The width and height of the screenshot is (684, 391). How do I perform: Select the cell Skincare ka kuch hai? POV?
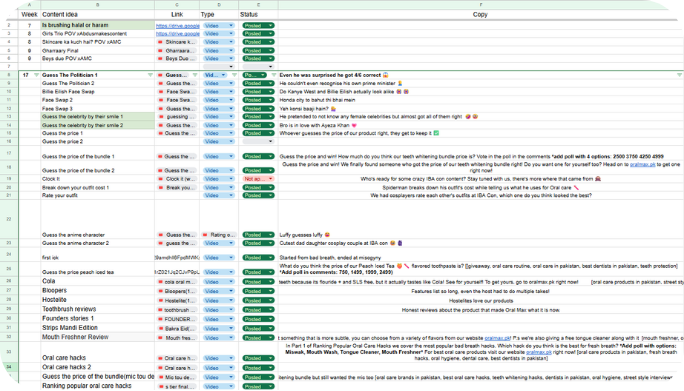[97, 42]
